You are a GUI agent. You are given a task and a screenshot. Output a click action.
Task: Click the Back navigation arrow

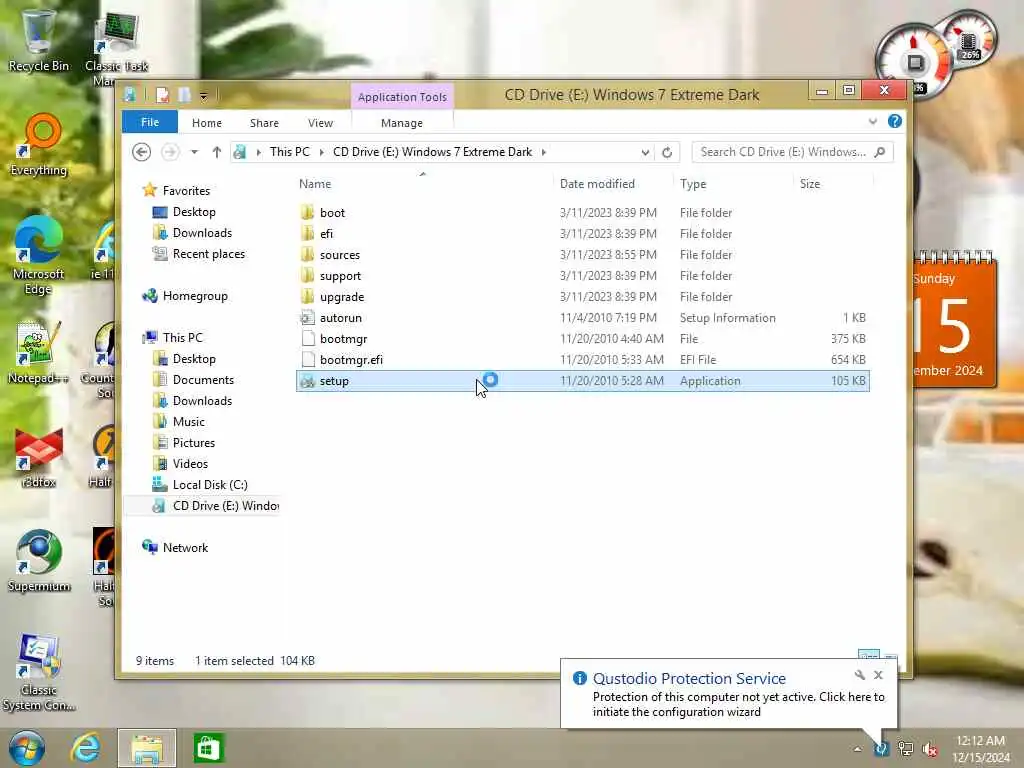coord(142,152)
